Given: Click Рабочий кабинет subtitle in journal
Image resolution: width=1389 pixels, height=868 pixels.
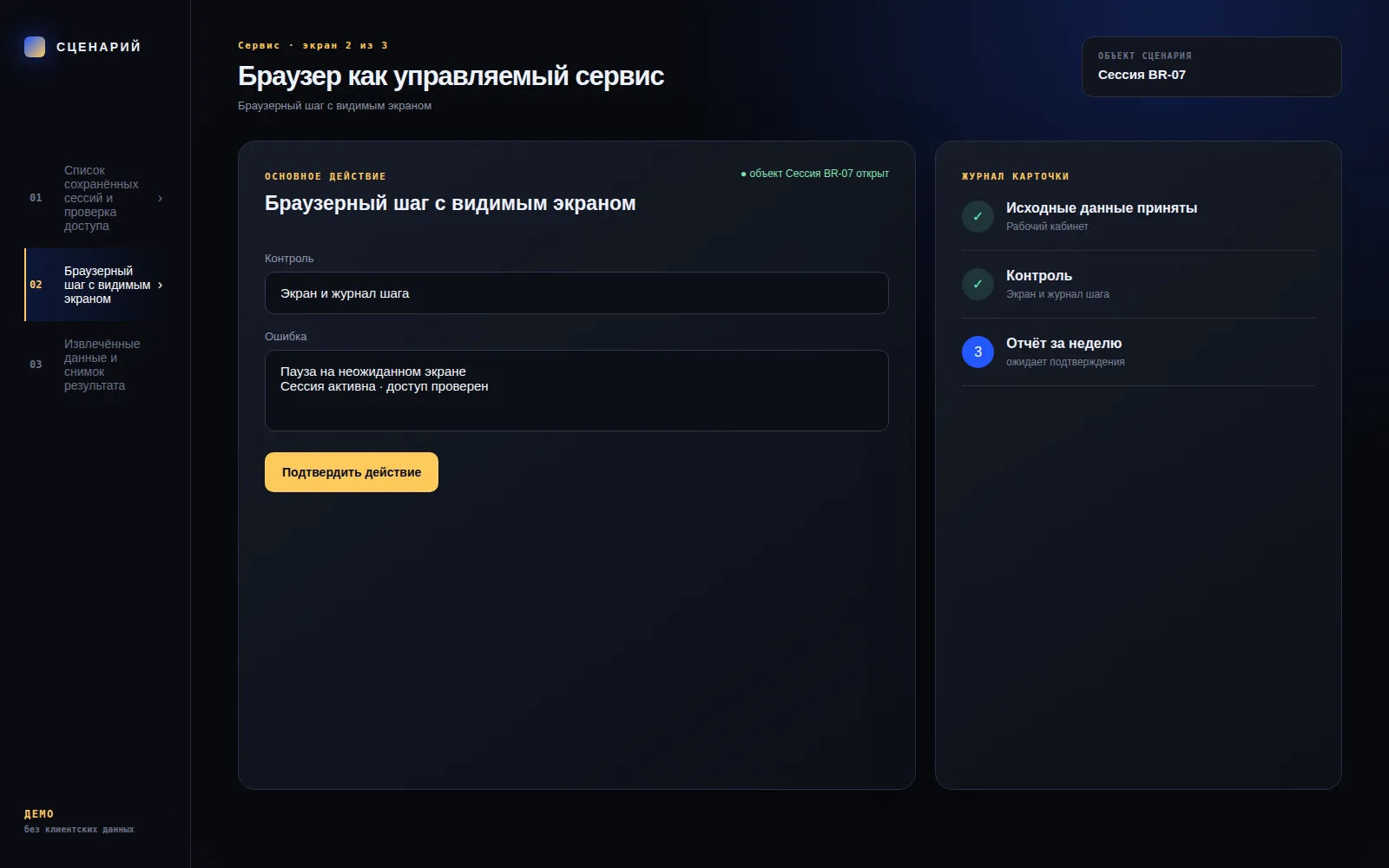Looking at the screenshot, I should (x=1047, y=227).
